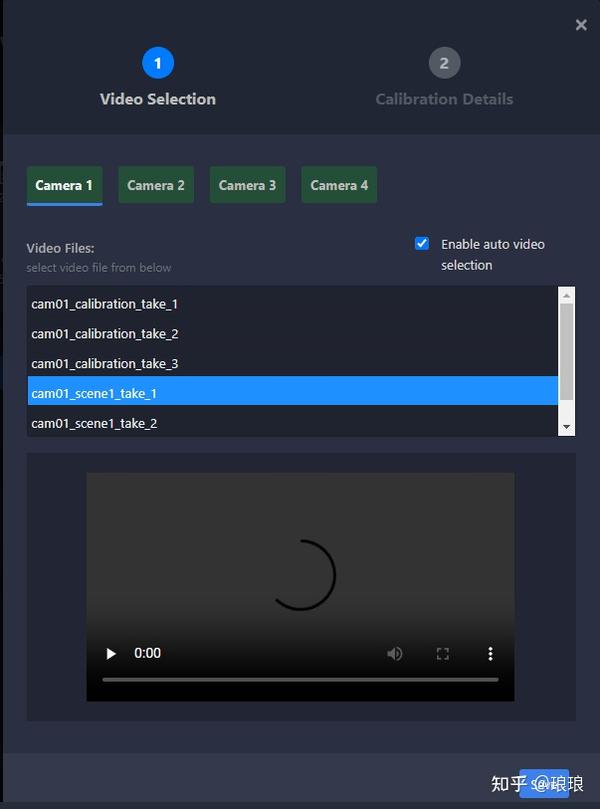Click the blue button at bottom right
The width and height of the screenshot is (600, 809).
544,783
